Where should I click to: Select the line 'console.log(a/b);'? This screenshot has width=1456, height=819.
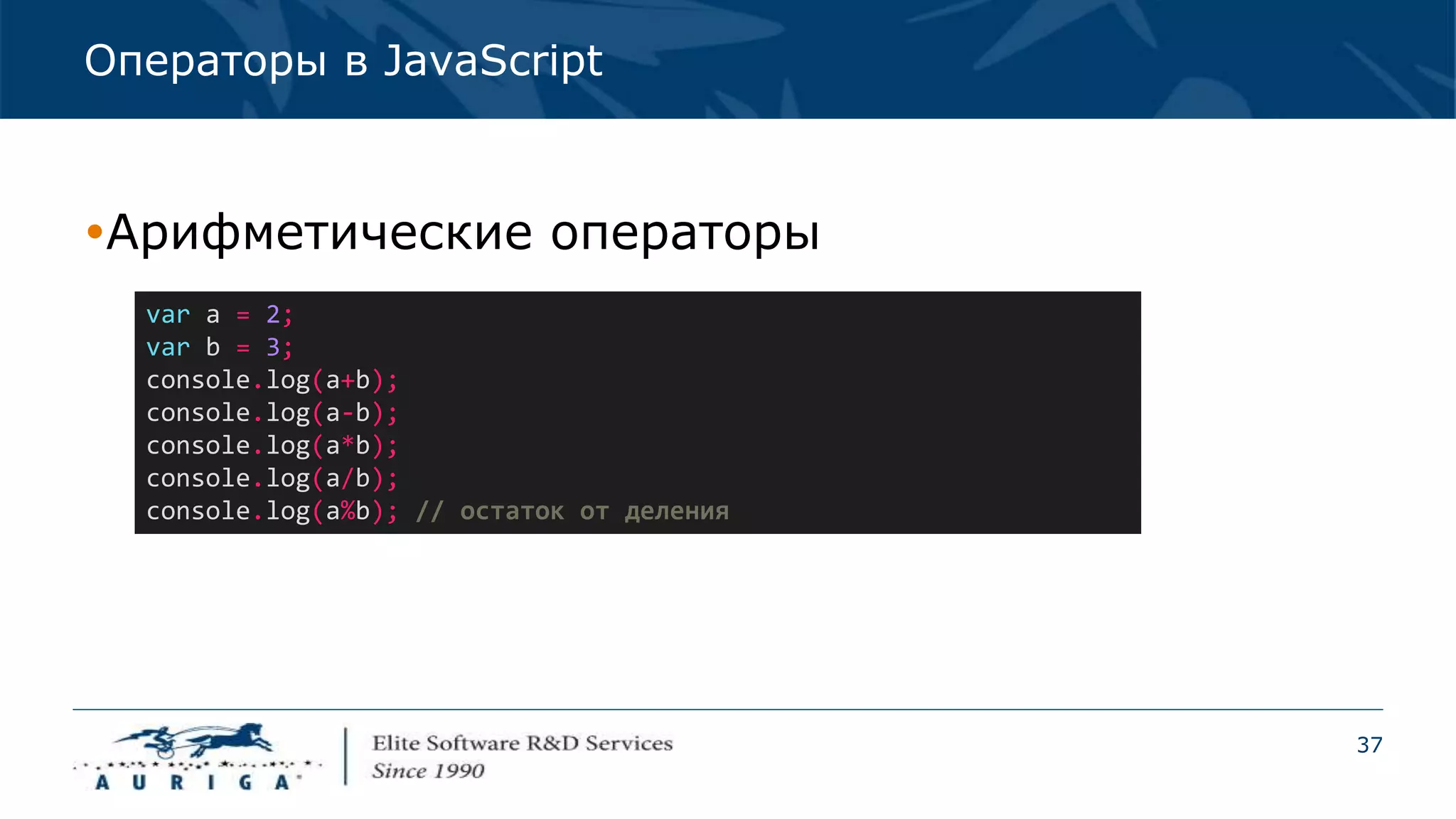tap(272, 478)
